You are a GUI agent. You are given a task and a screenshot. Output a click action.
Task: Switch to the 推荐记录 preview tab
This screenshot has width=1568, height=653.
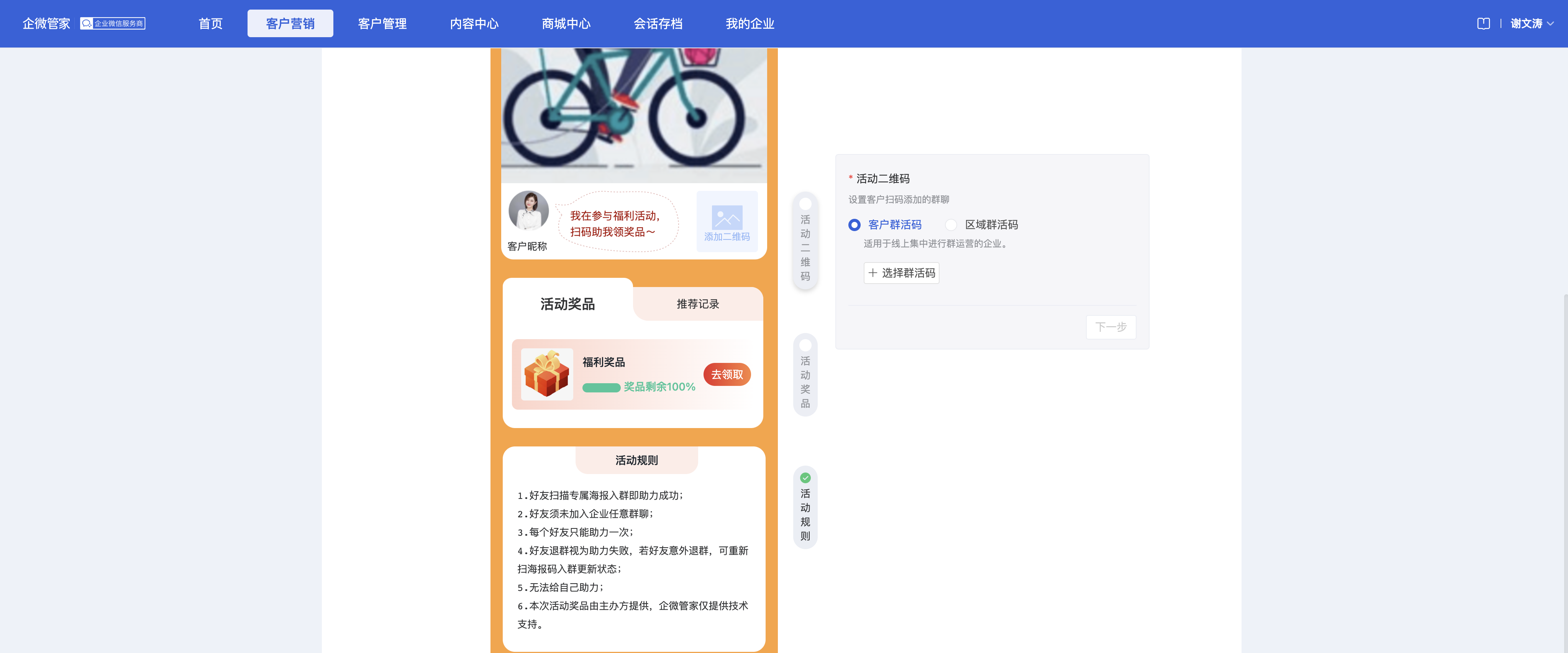pyautogui.click(x=697, y=304)
